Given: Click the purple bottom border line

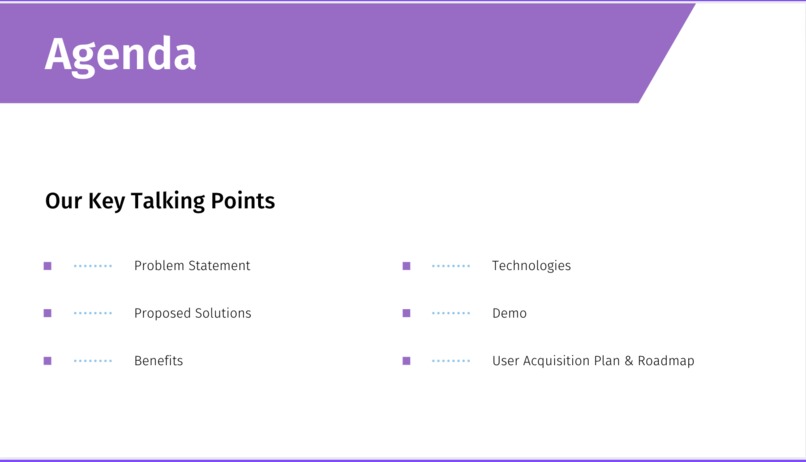Looking at the screenshot, I should [x=403, y=460].
